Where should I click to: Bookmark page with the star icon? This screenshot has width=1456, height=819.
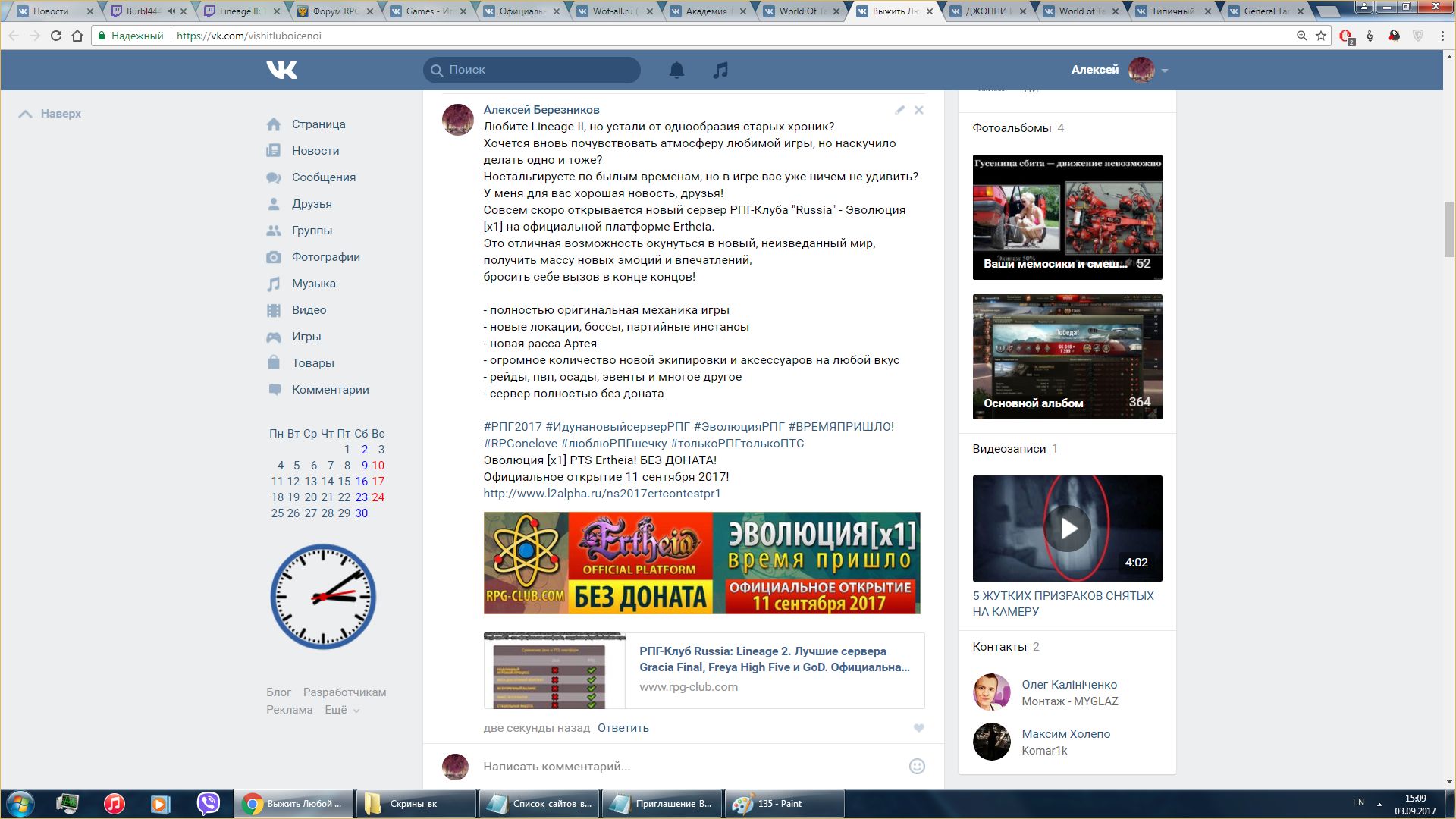click(1321, 36)
